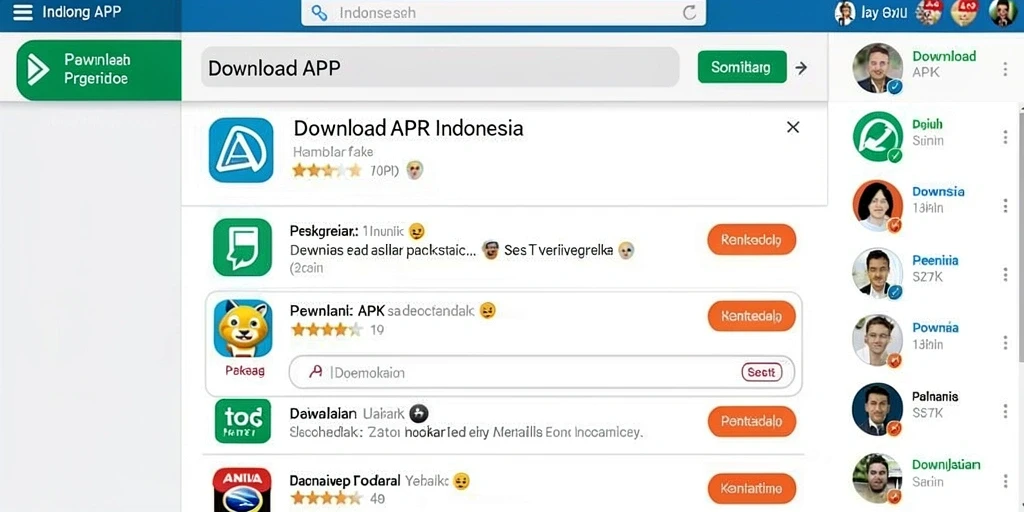Select the Dawalalan Uaiark title text

[347, 413]
